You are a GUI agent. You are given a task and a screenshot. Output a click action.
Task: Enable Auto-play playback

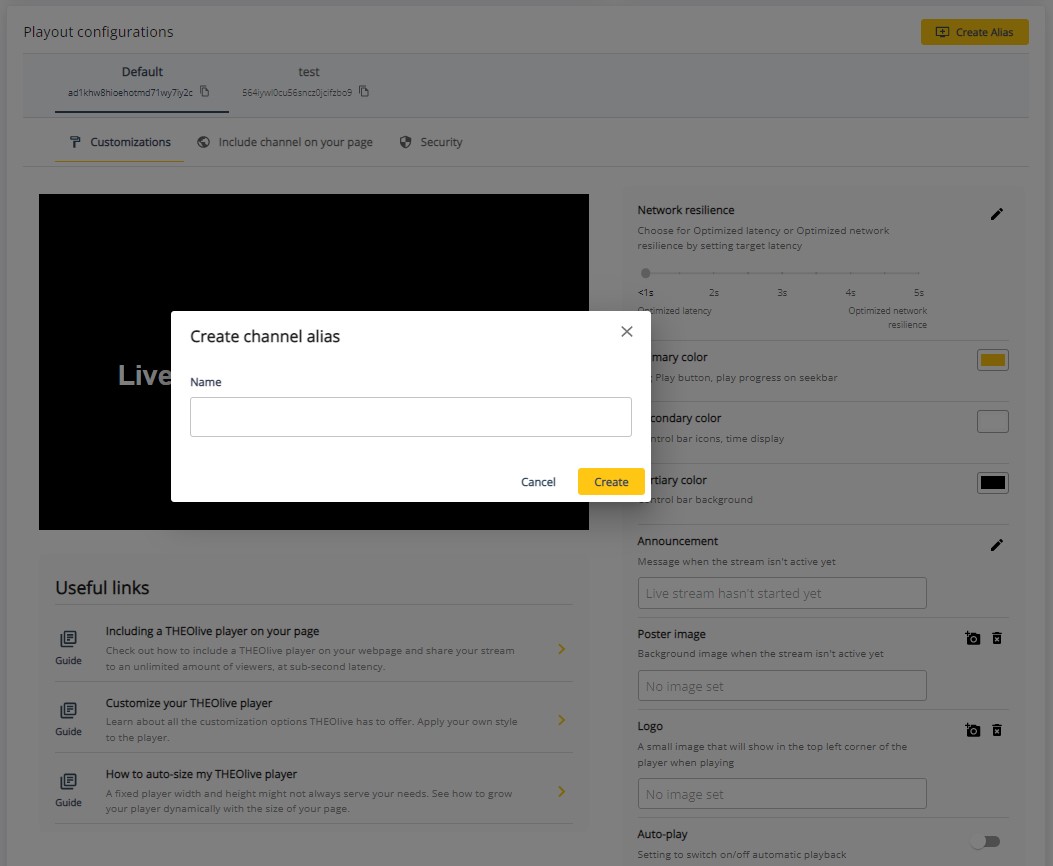tap(989, 841)
